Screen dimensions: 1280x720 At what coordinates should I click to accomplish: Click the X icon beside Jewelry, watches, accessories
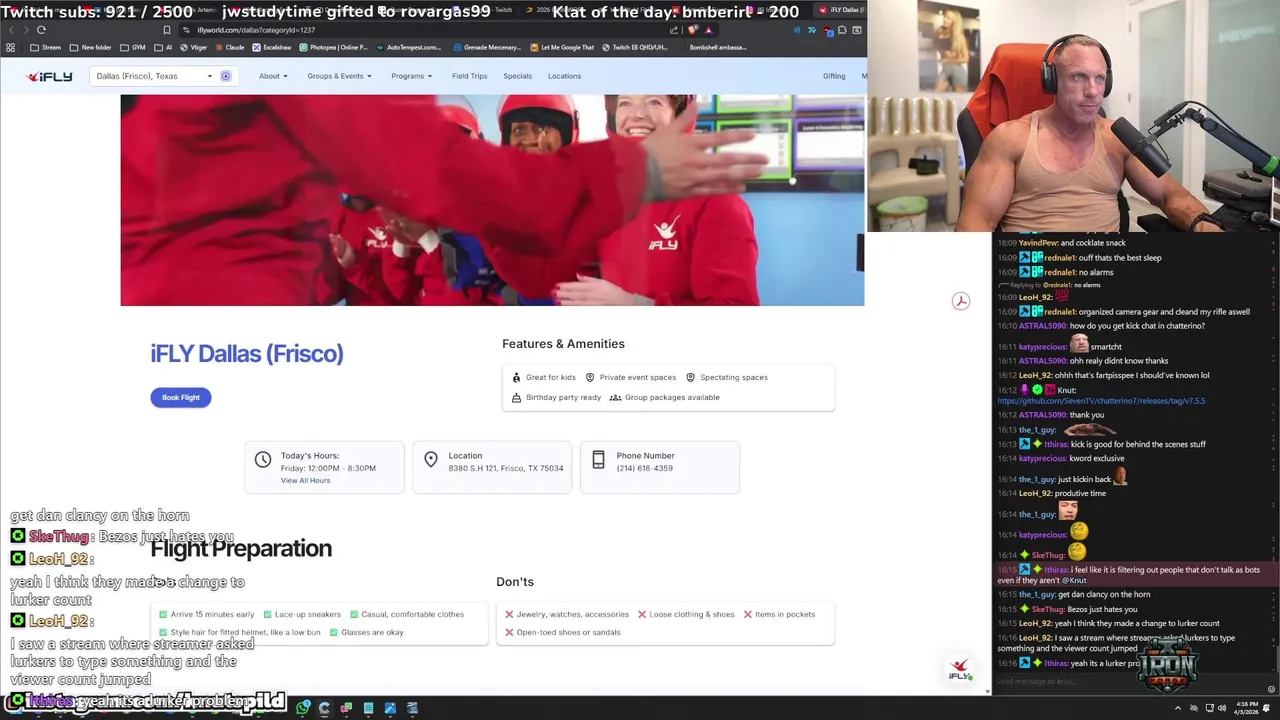509,614
